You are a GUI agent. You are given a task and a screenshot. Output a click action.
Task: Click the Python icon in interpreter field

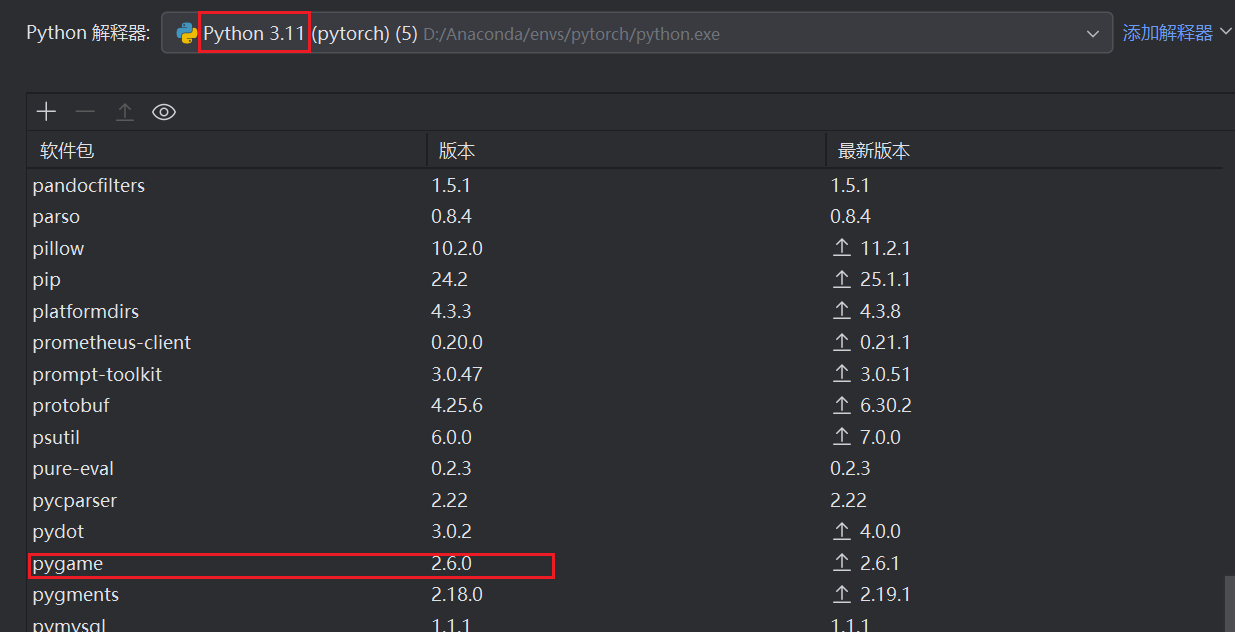click(186, 33)
